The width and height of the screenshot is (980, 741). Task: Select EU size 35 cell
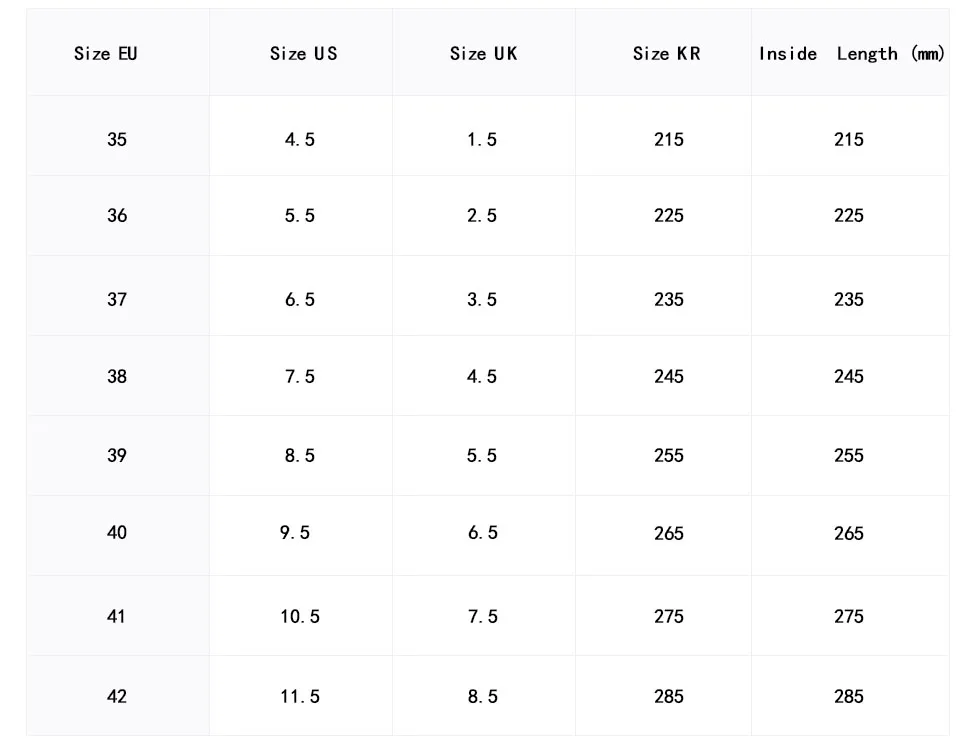point(117,140)
